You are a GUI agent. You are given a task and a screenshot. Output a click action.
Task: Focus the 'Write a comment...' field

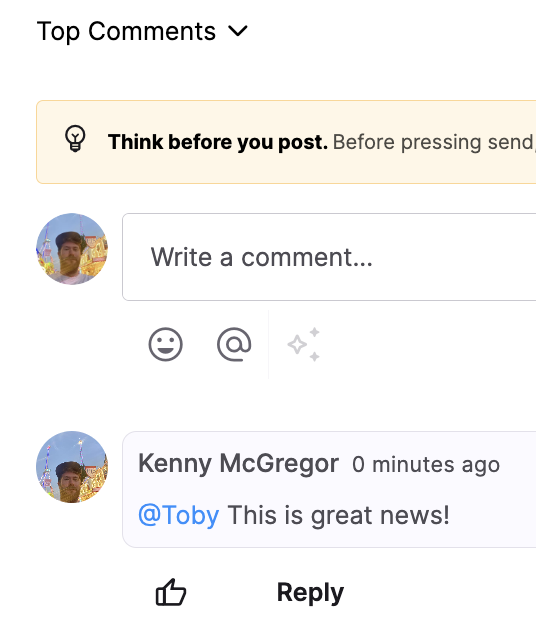click(x=329, y=257)
